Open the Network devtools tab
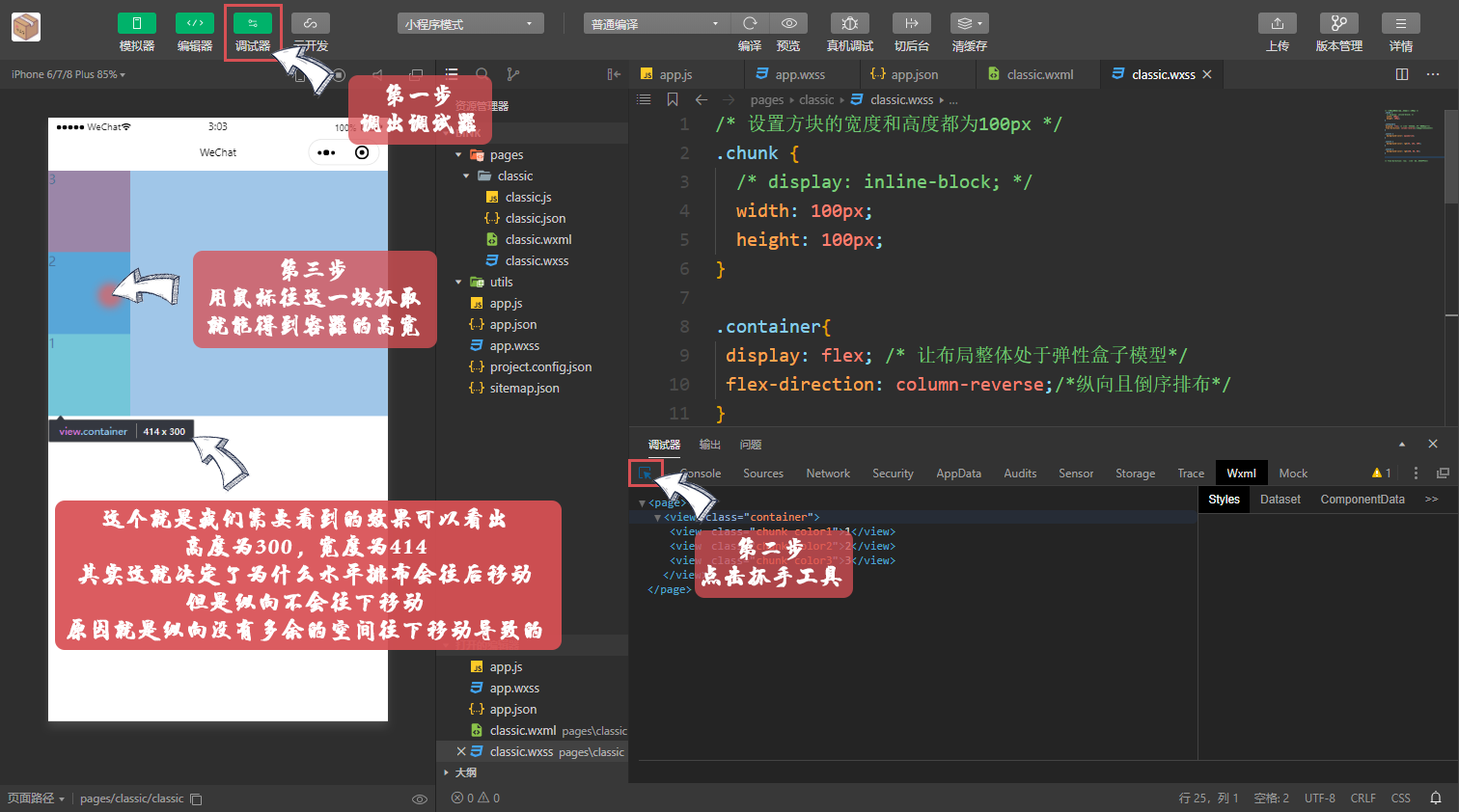The image size is (1459, 812). 828,474
